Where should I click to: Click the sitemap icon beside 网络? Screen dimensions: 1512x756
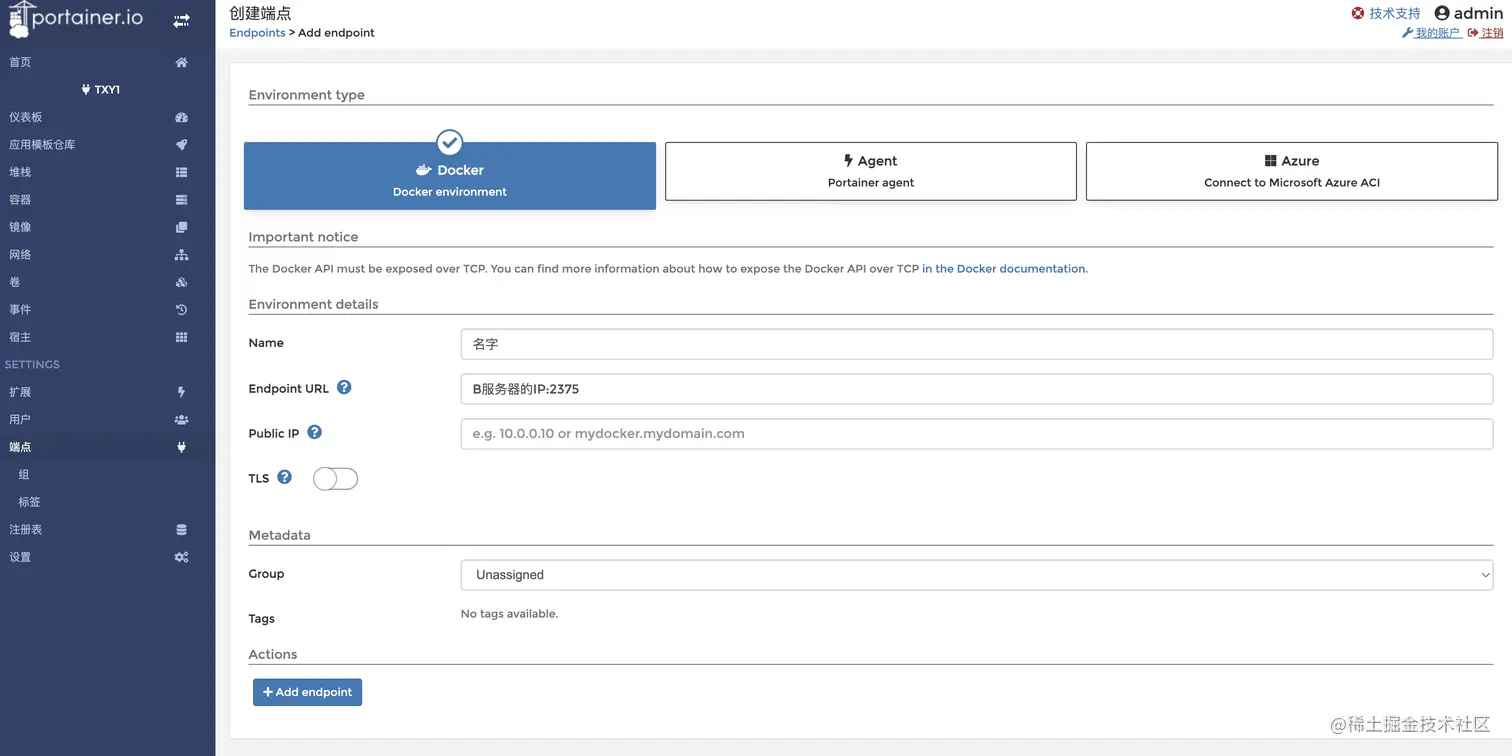coord(181,254)
